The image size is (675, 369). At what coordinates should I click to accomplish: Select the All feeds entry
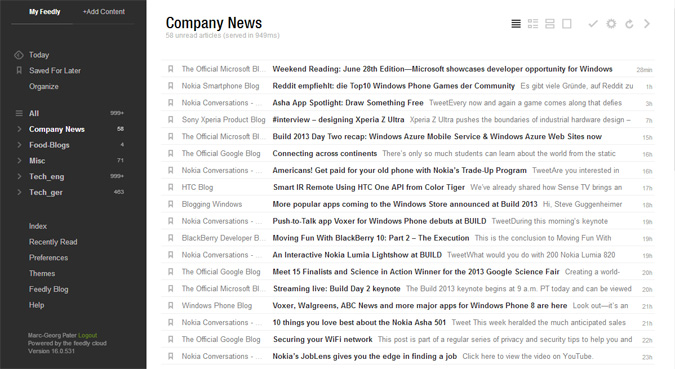coord(34,113)
